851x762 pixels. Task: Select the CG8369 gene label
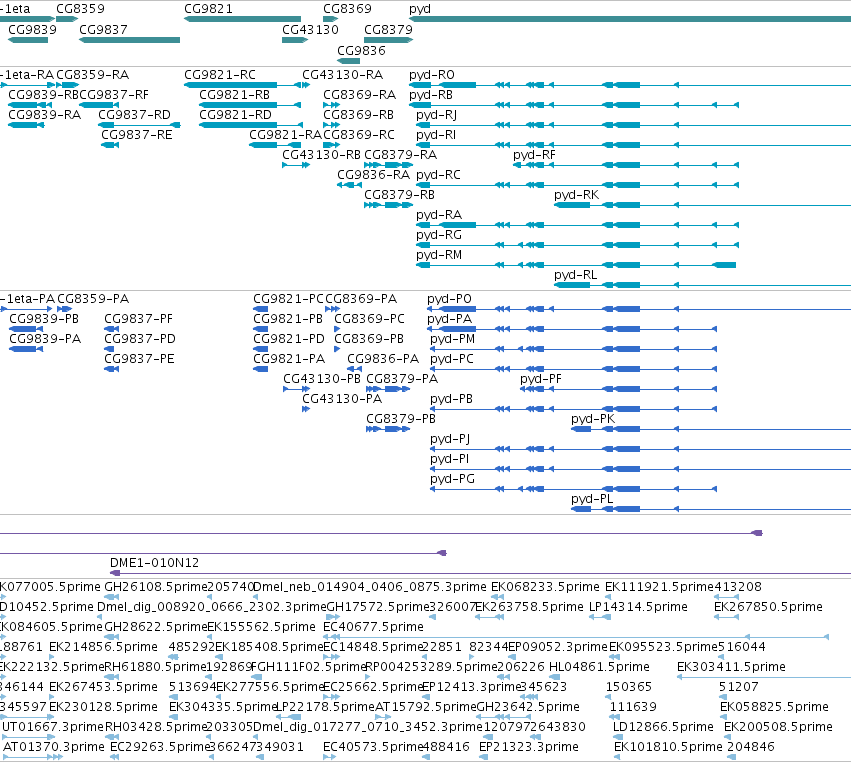[x=347, y=9]
